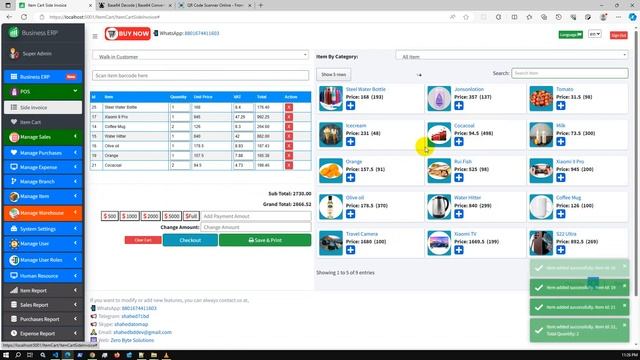Open Manage User sidebar menu
The height and width of the screenshot is (360, 640).
click(x=43, y=244)
